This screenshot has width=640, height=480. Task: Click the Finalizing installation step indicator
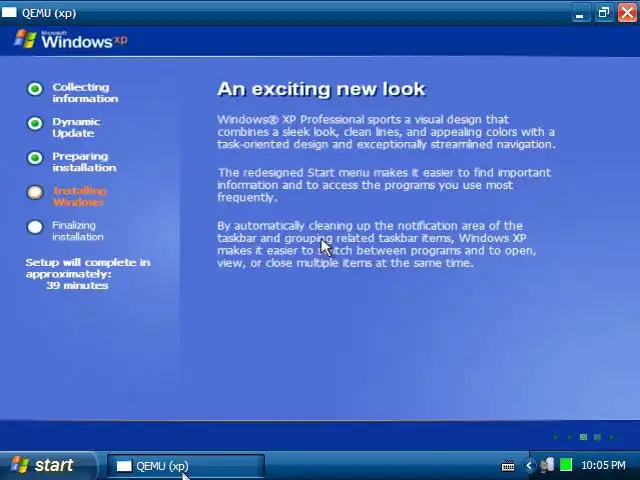[x=35, y=227]
